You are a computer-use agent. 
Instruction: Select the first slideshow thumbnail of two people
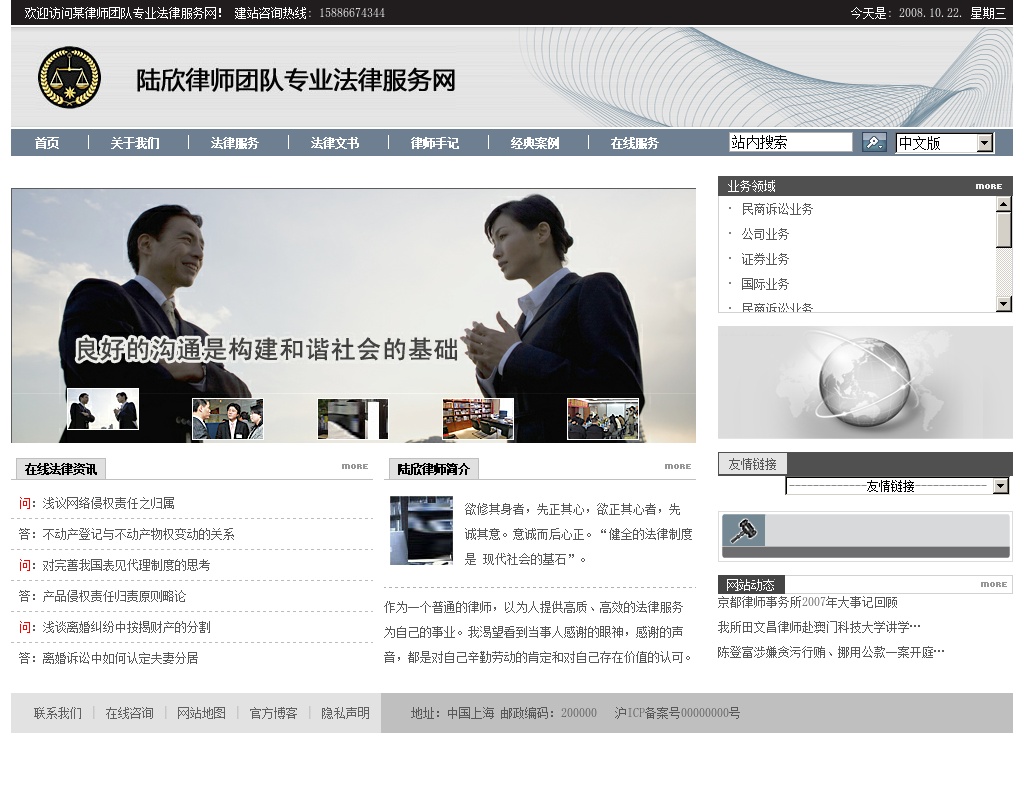click(x=103, y=410)
